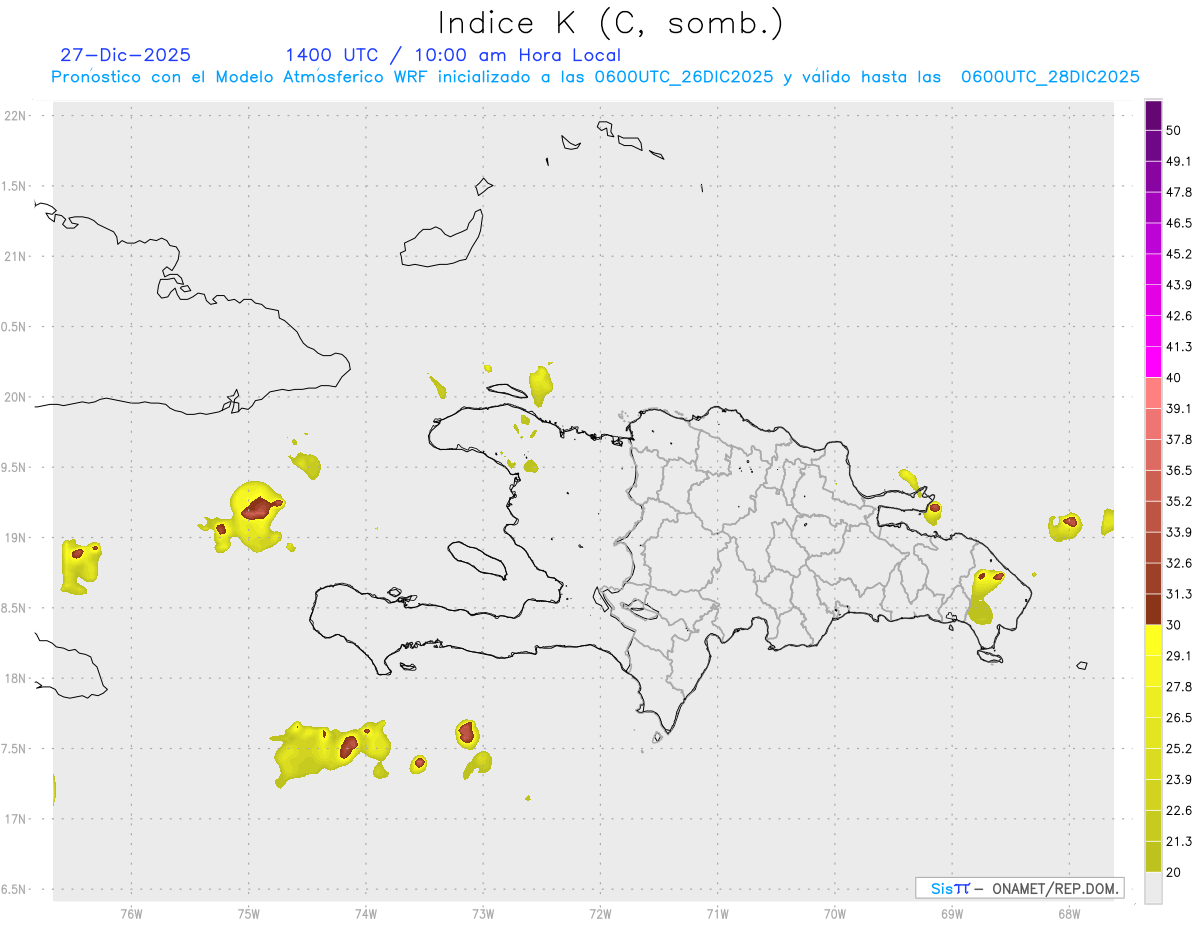Click the "68W" longitude axis label
The width and height of the screenshot is (1200, 927).
point(1068,913)
